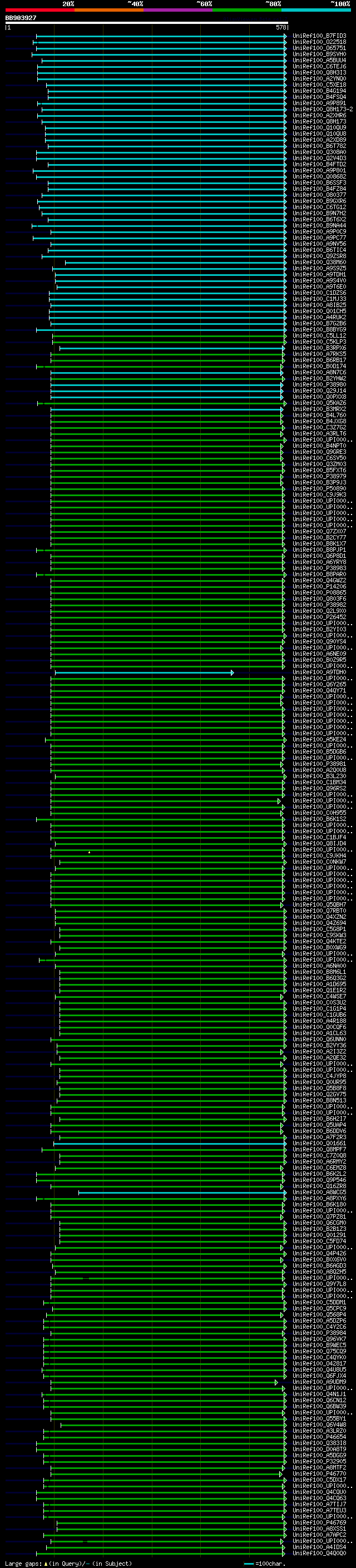This screenshot has width=356, height=1568.
Task: Select the UniRef100_B8BYG9 label
Action: [319, 329]
